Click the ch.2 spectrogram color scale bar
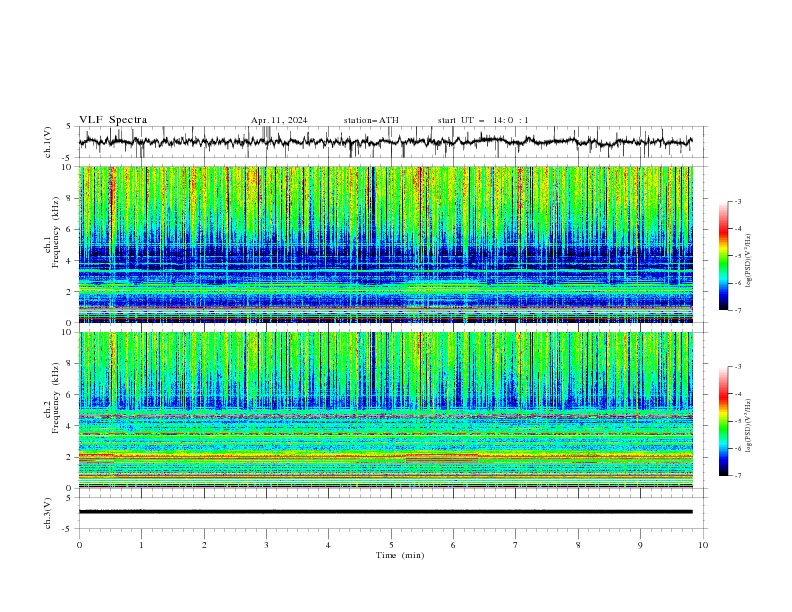The width and height of the screenshot is (792, 612). tap(723, 421)
